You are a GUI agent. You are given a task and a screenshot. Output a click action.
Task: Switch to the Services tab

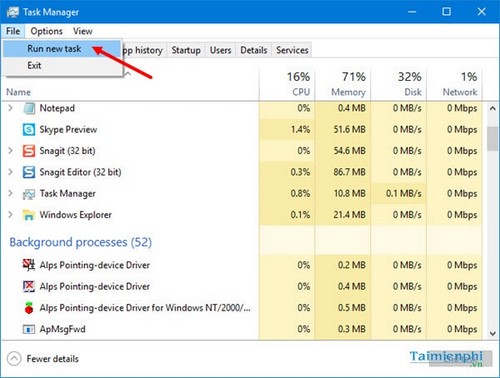pos(292,50)
